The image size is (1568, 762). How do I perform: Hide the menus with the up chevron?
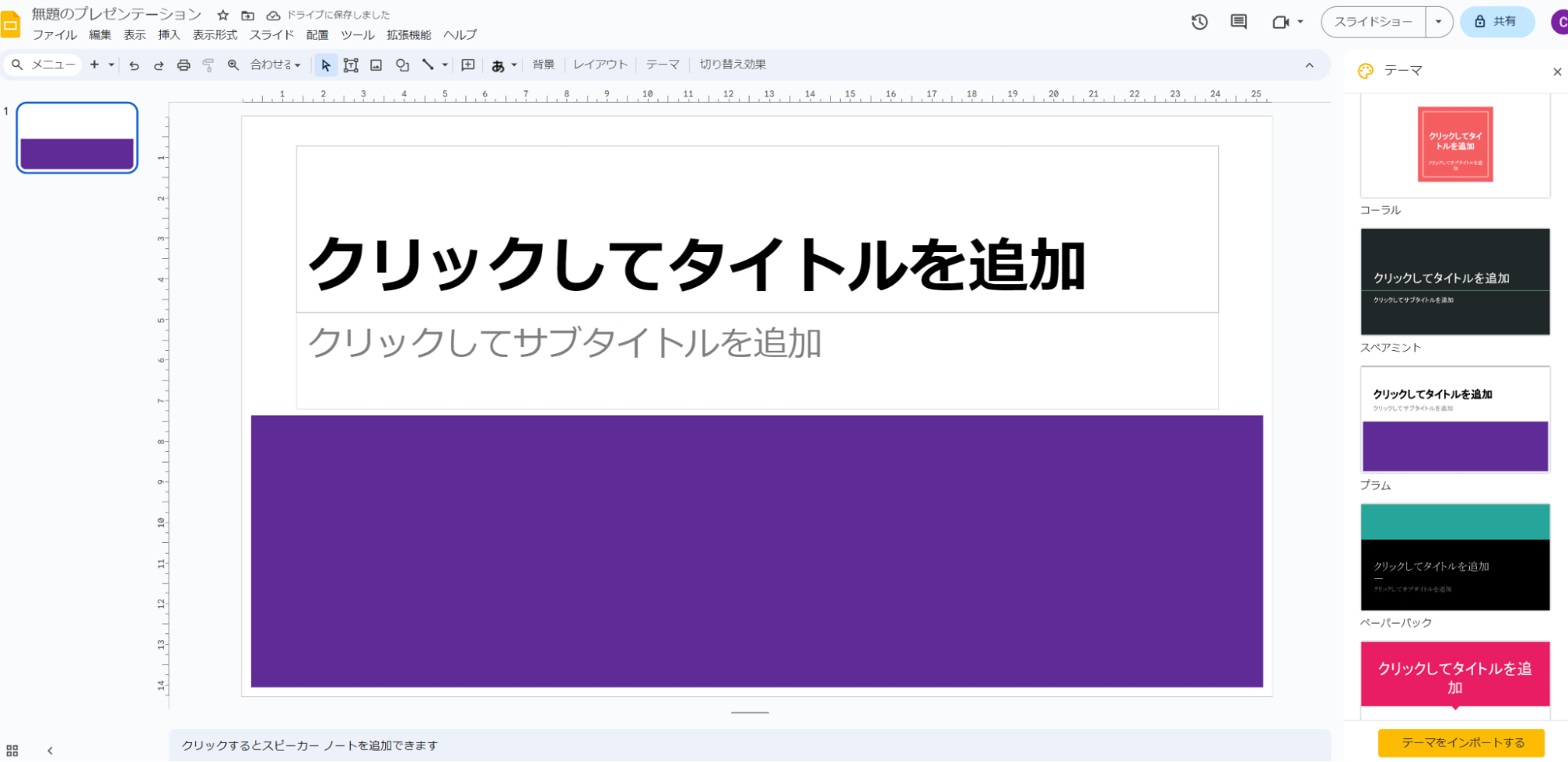1309,65
